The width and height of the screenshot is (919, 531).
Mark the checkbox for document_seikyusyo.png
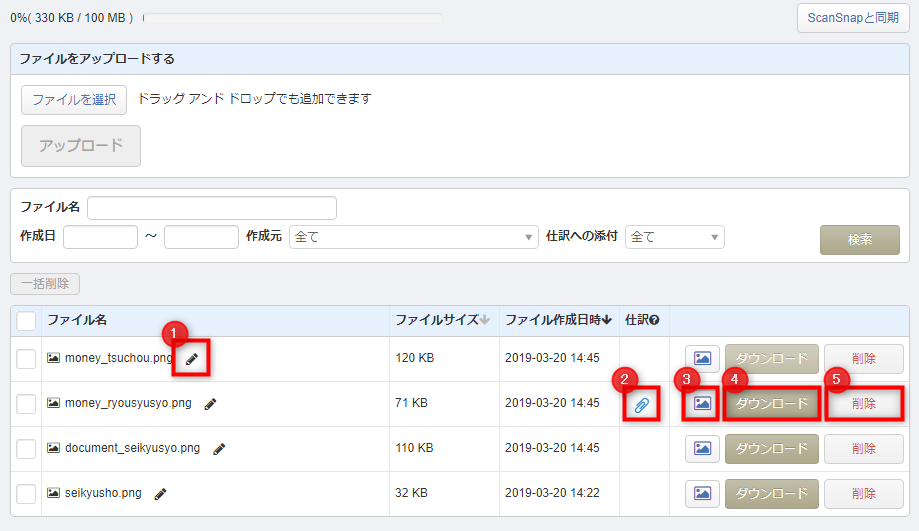26,449
